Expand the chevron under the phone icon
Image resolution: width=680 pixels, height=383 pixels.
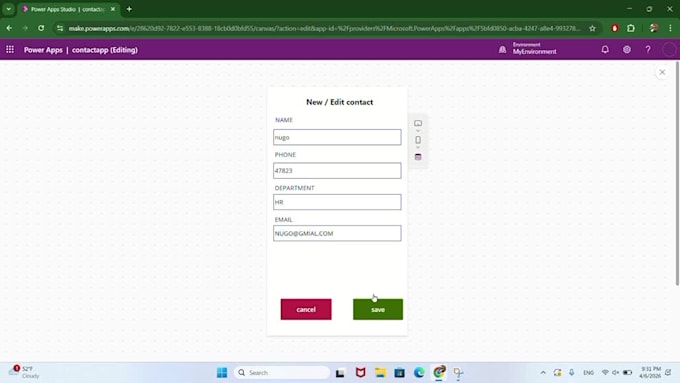[418, 147]
